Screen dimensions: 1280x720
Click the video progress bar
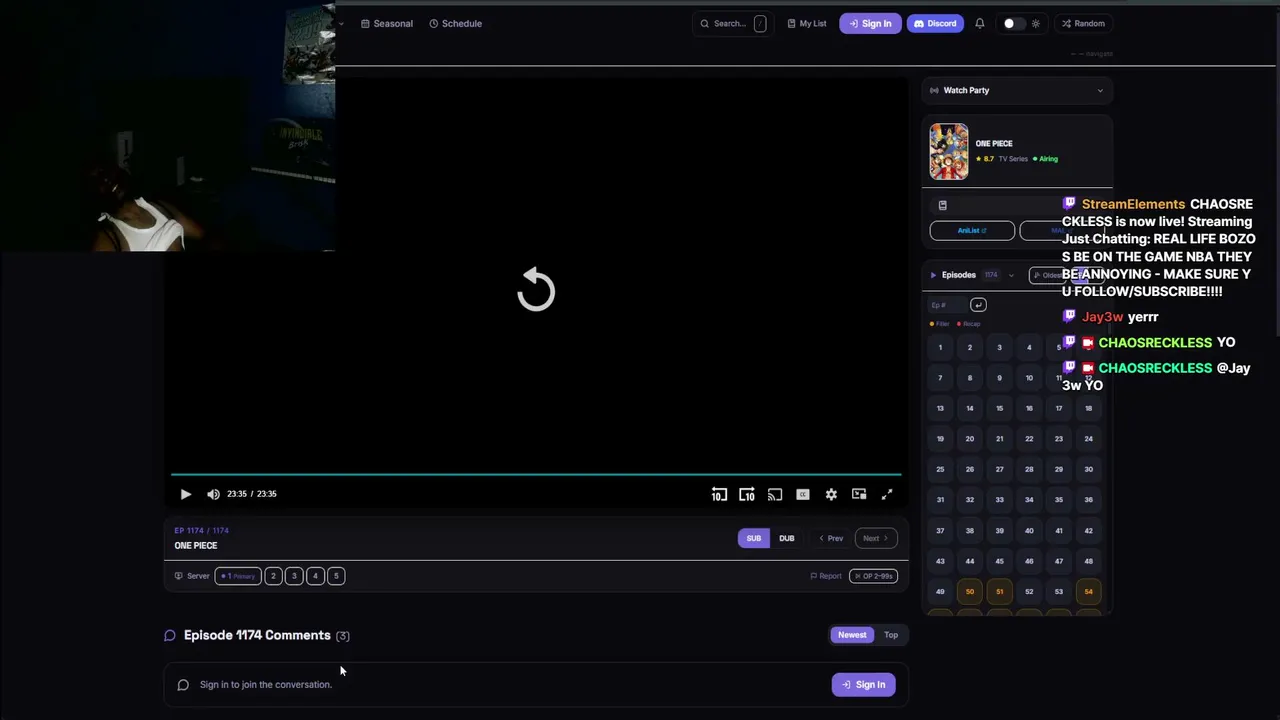(536, 474)
